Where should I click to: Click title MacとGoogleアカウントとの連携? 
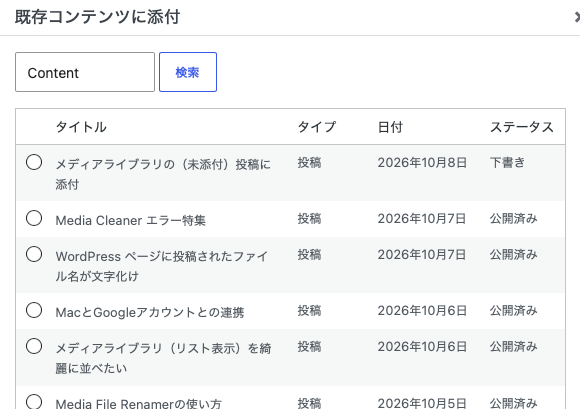[150, 312]
